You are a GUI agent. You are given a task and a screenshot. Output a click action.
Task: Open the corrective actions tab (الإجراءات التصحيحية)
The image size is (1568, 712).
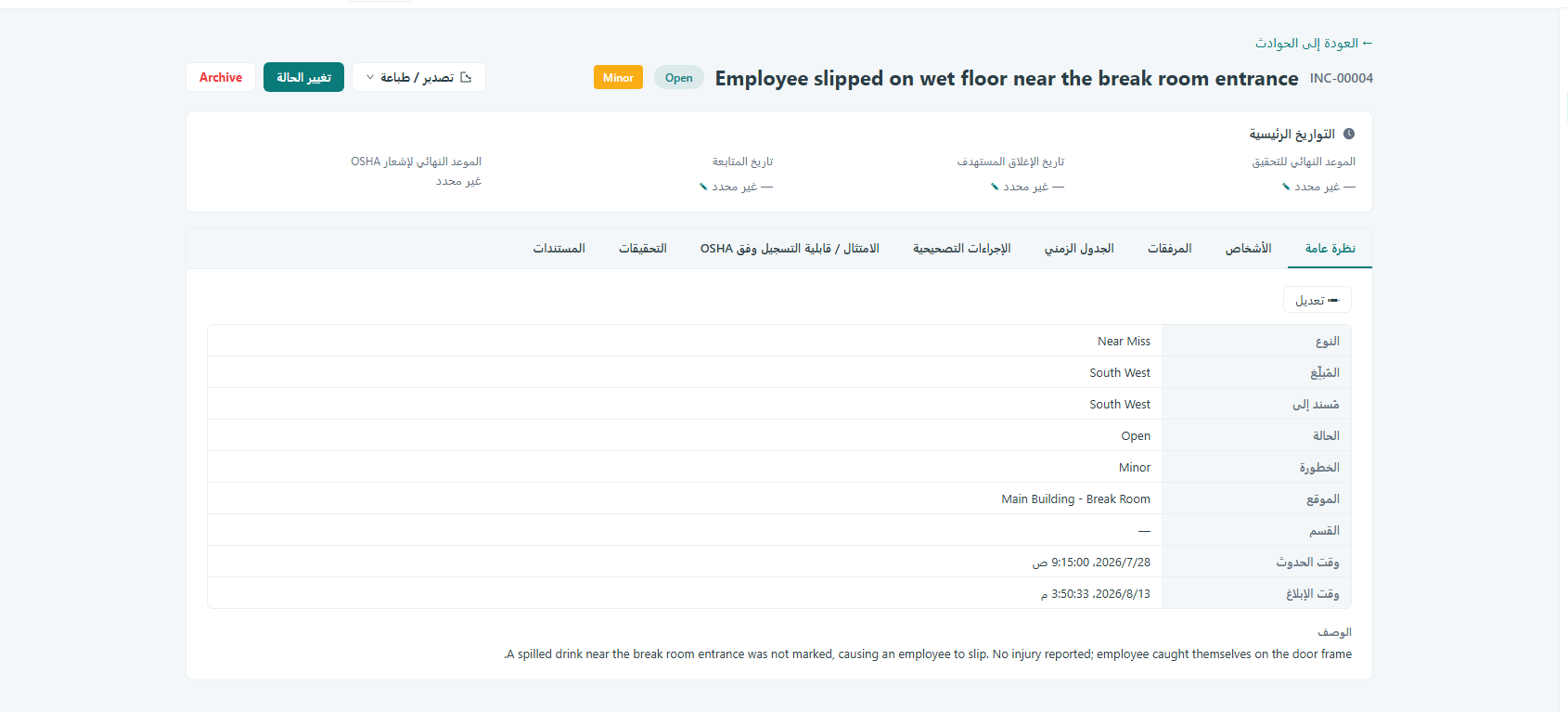(961, 248)
